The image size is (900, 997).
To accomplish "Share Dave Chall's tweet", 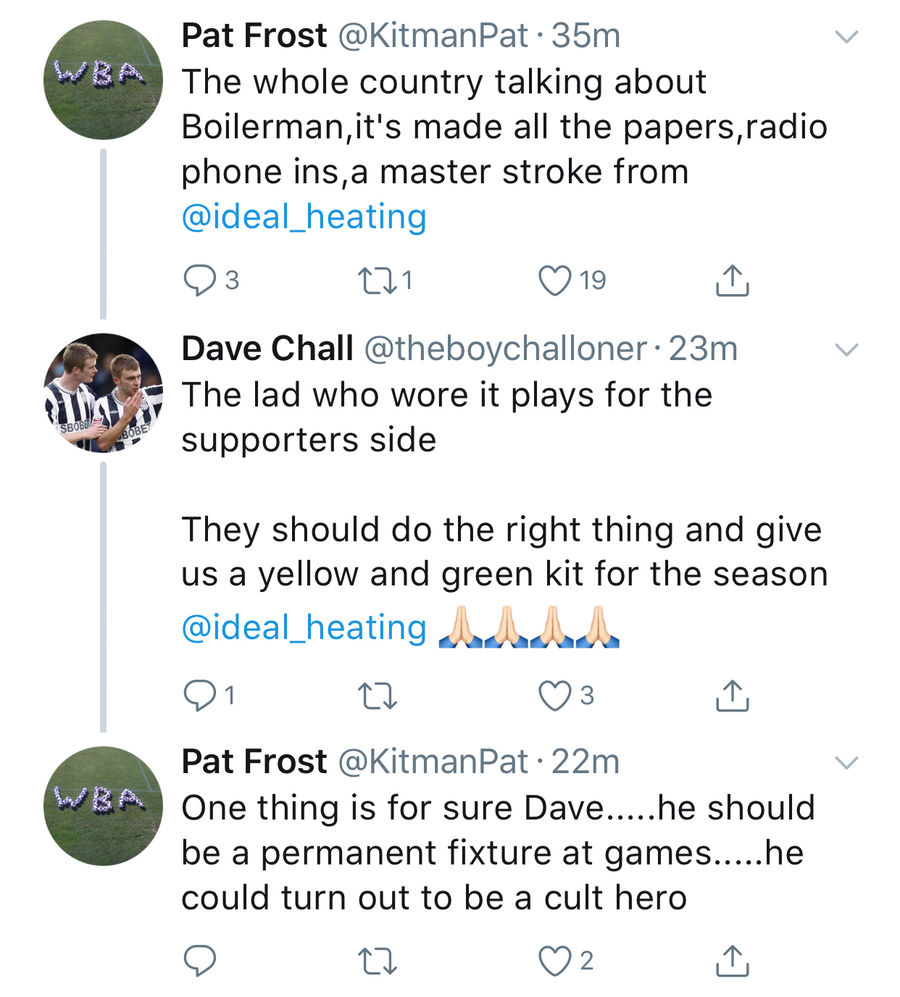I will tap(732, 695).
